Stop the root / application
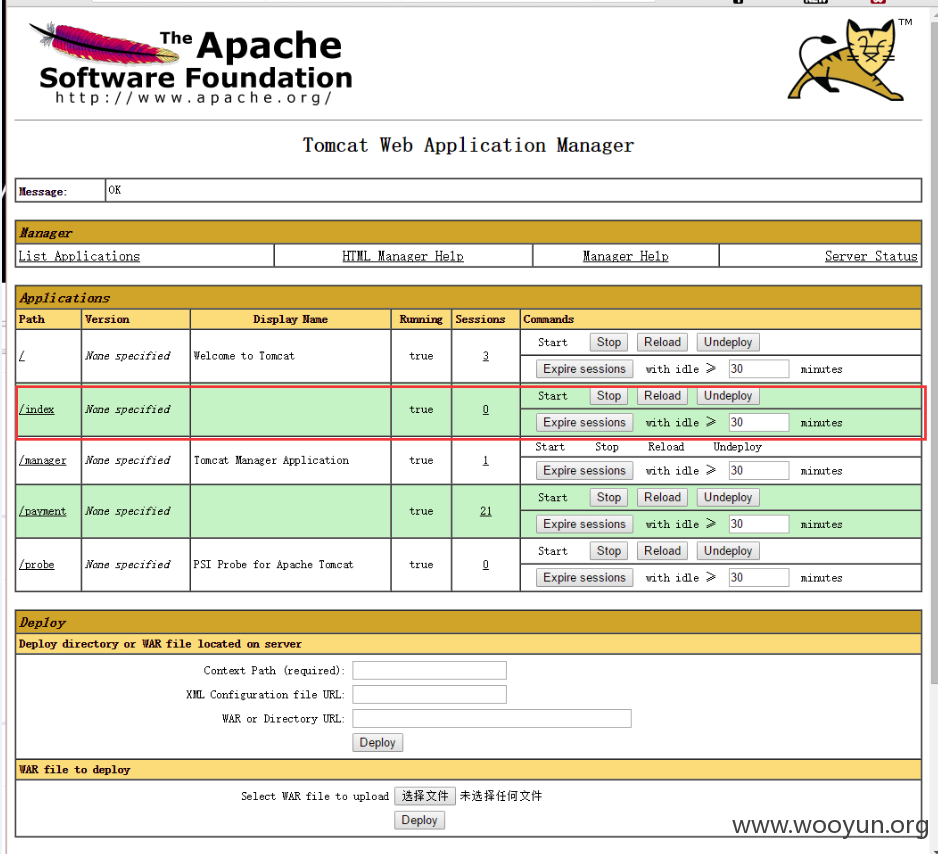The width and height of the screenshot is (938, 854). [x=608, y=342]
